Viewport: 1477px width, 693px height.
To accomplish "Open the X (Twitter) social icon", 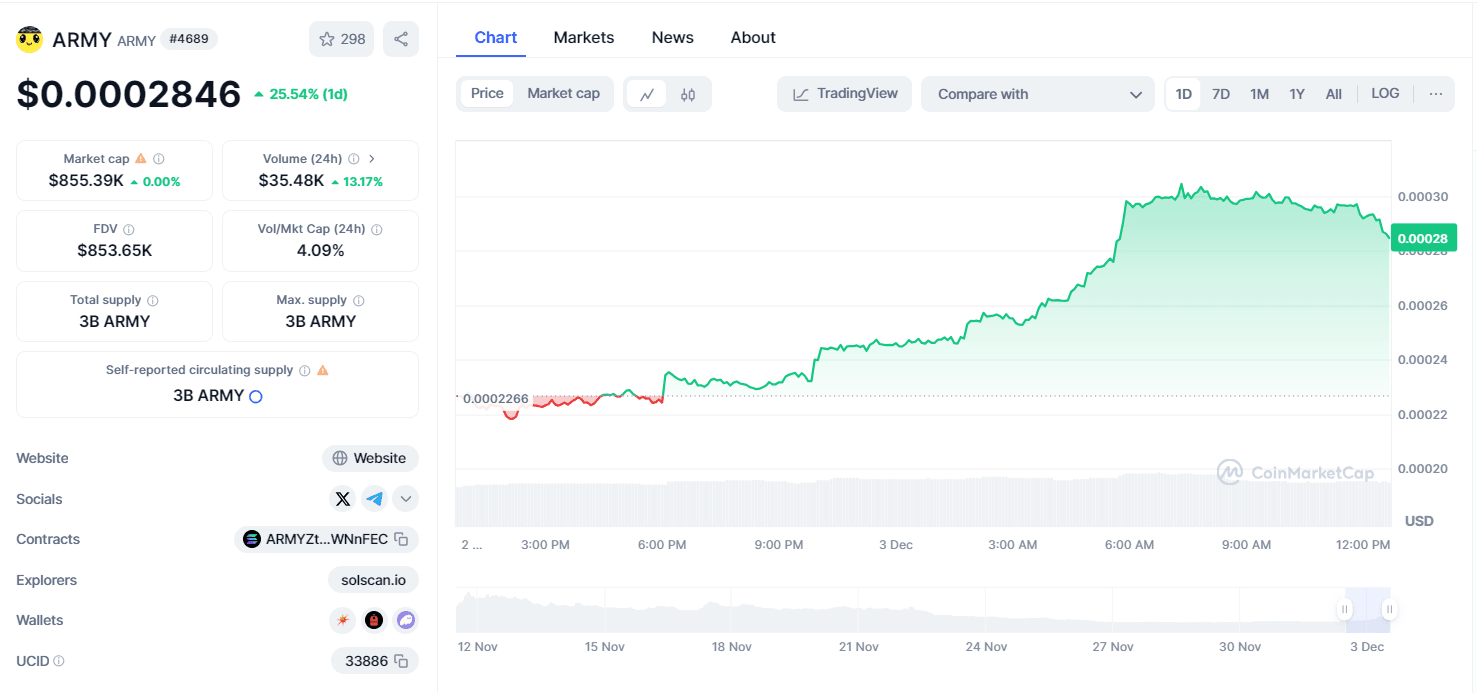I will tap(343, 498).
